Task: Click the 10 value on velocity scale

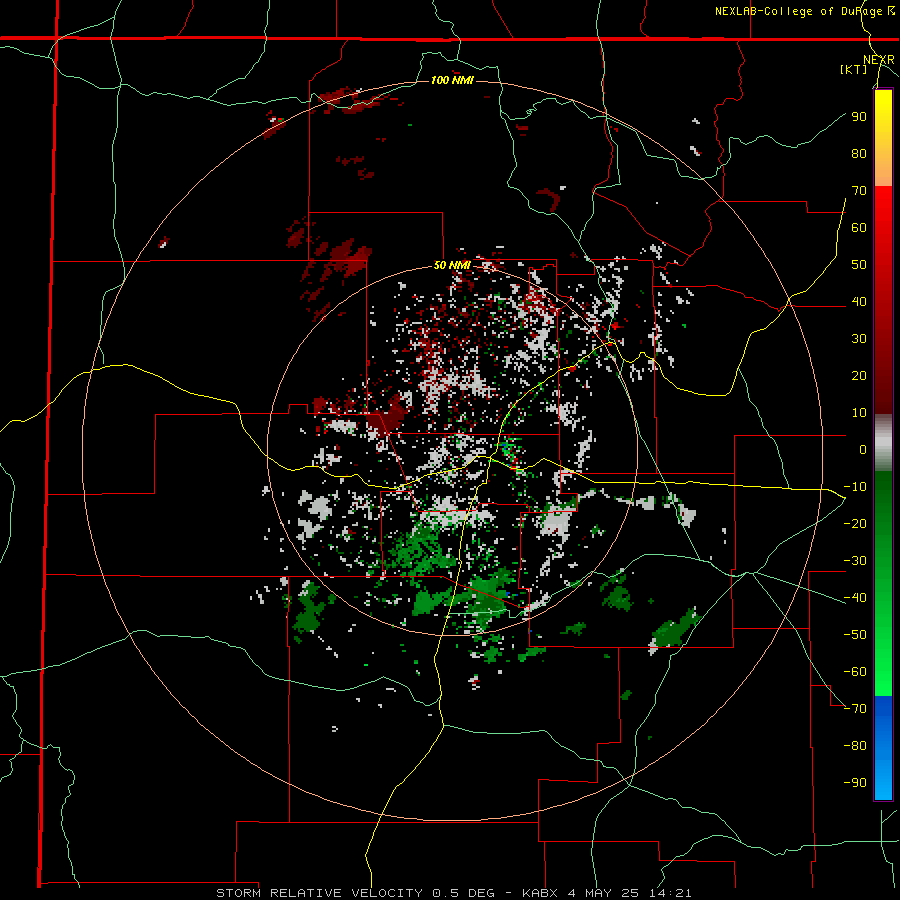Action: click(859, 413)
